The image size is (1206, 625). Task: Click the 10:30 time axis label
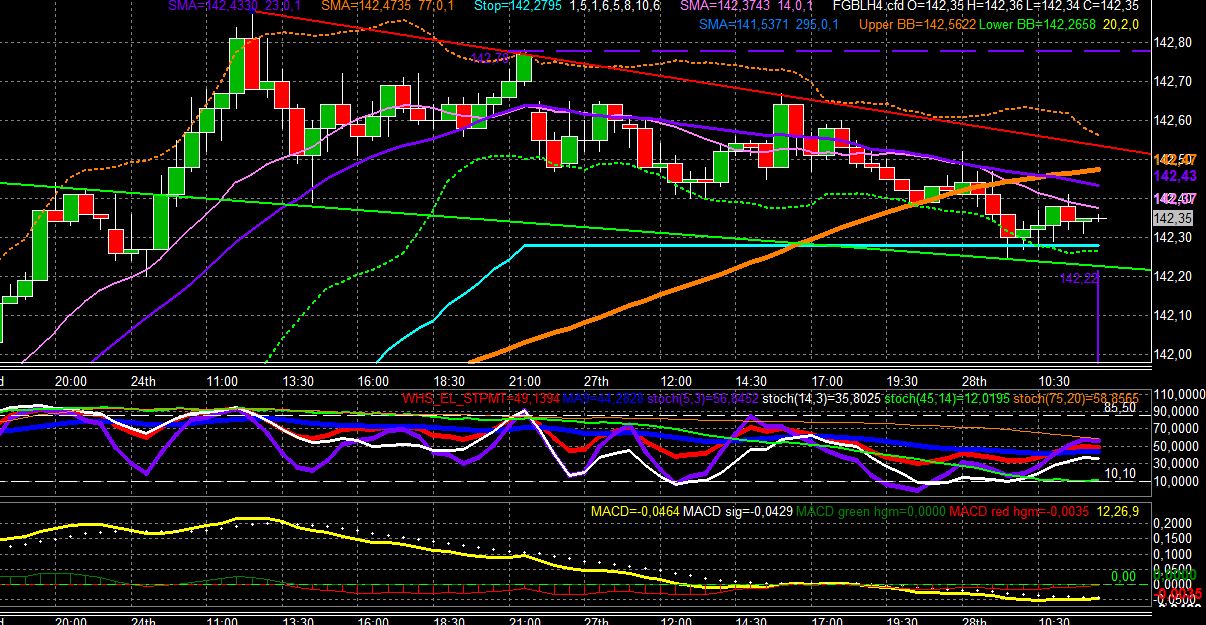click(x=1054, y=381)
